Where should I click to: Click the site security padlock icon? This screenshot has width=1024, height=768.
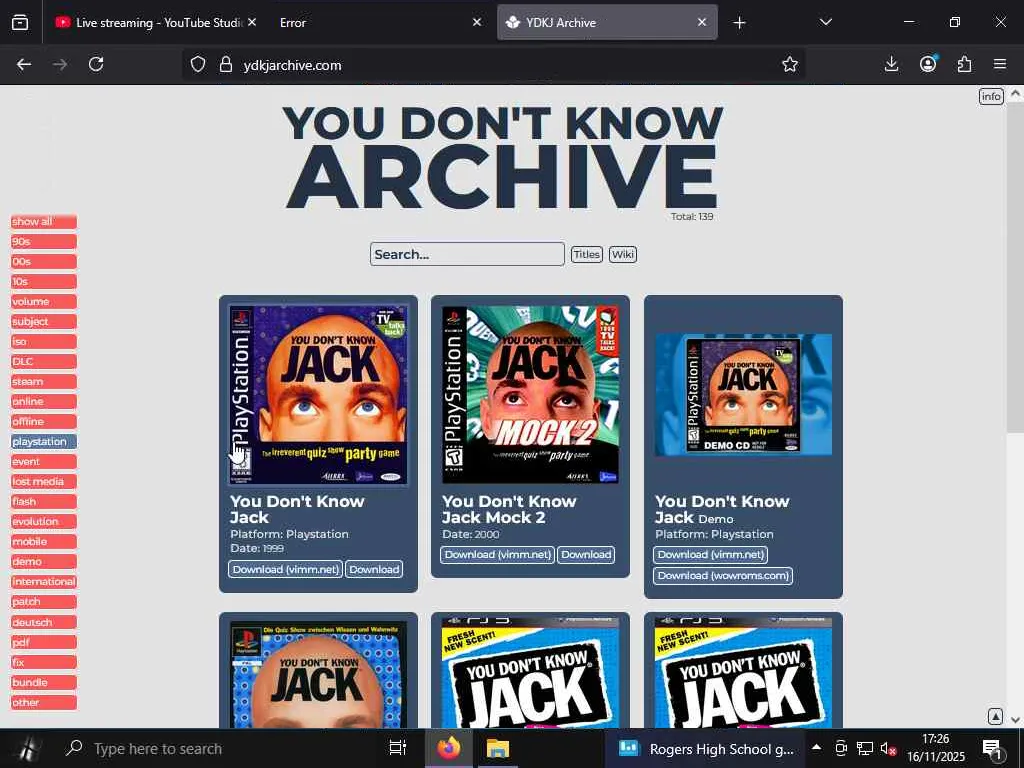click(226, 65)
